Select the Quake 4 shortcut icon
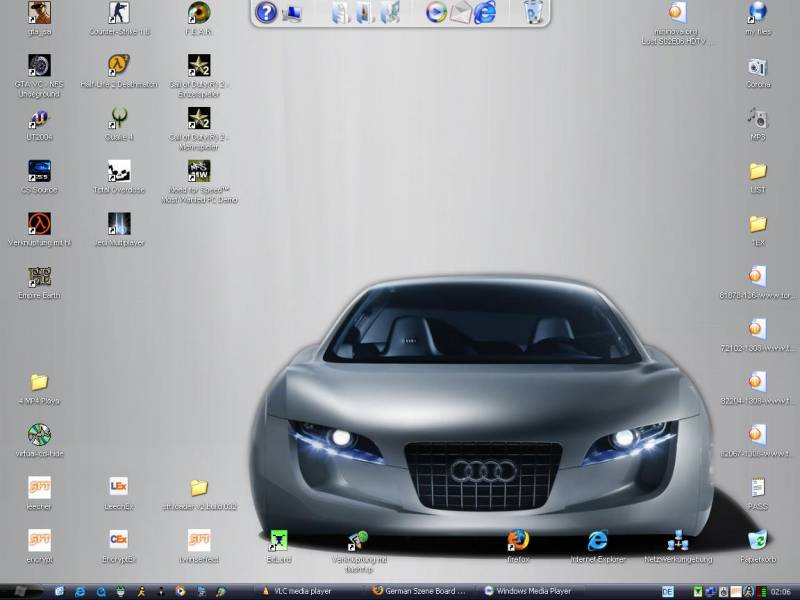800x600 pixels. (x=119, y=118)
